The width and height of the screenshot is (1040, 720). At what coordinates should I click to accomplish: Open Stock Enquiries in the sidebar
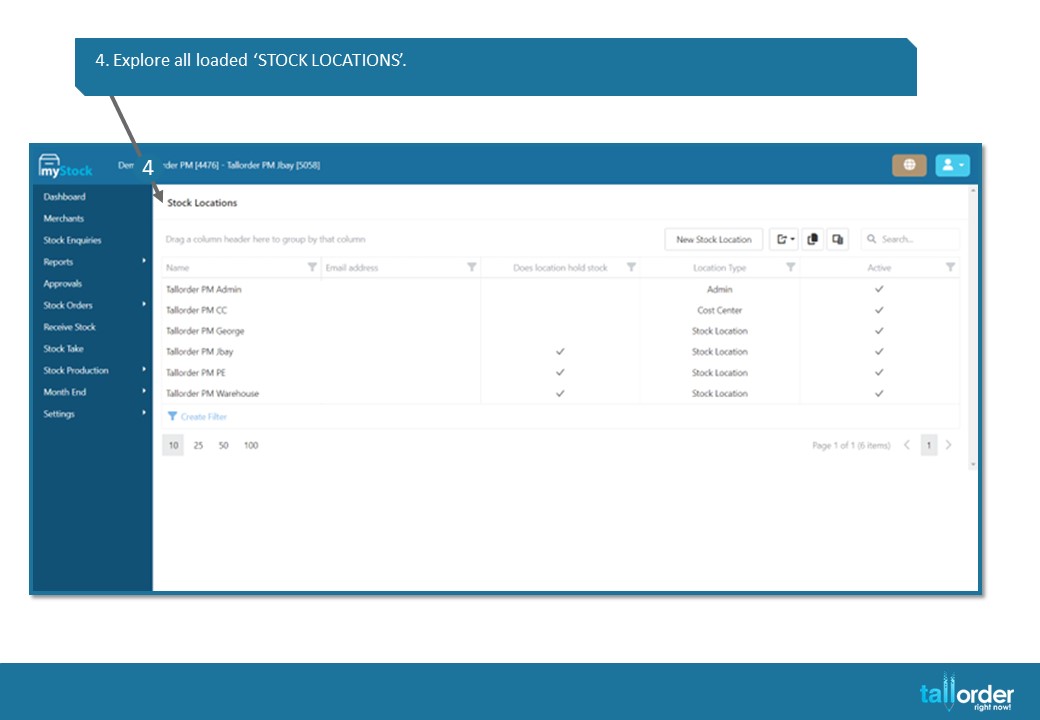click(72, 240)
